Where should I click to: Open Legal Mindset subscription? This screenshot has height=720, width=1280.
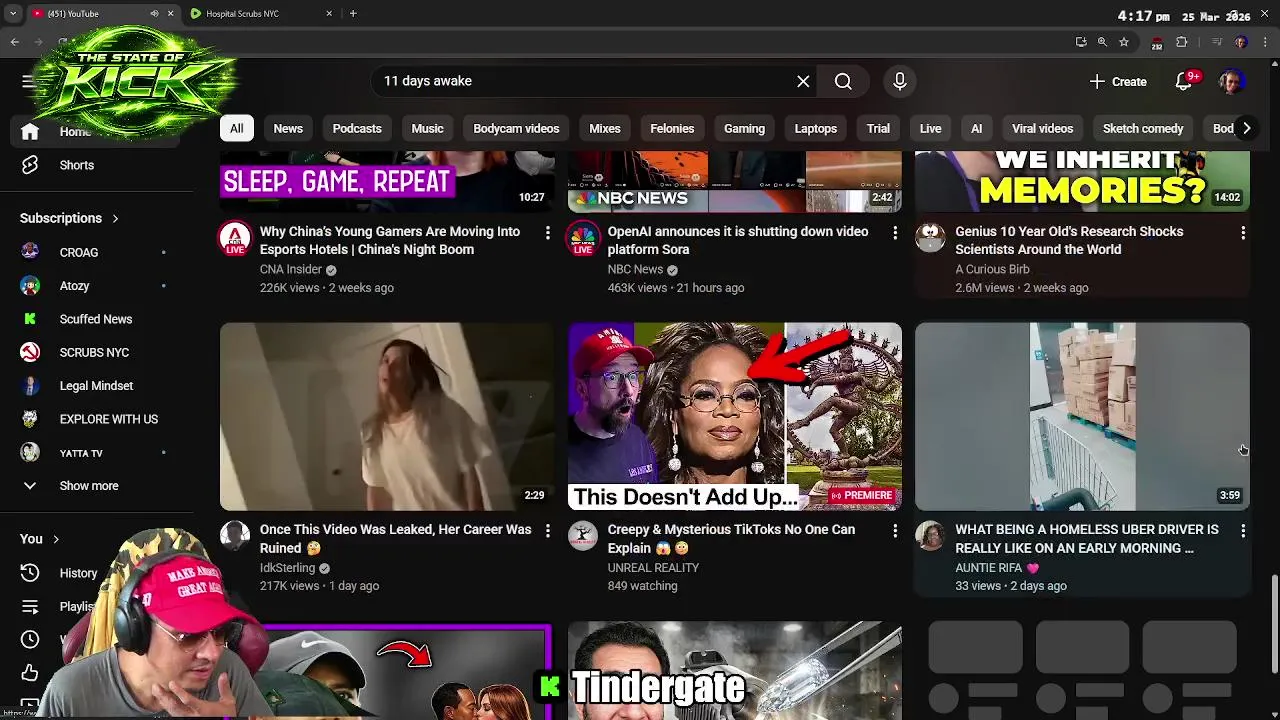(96, 386)
